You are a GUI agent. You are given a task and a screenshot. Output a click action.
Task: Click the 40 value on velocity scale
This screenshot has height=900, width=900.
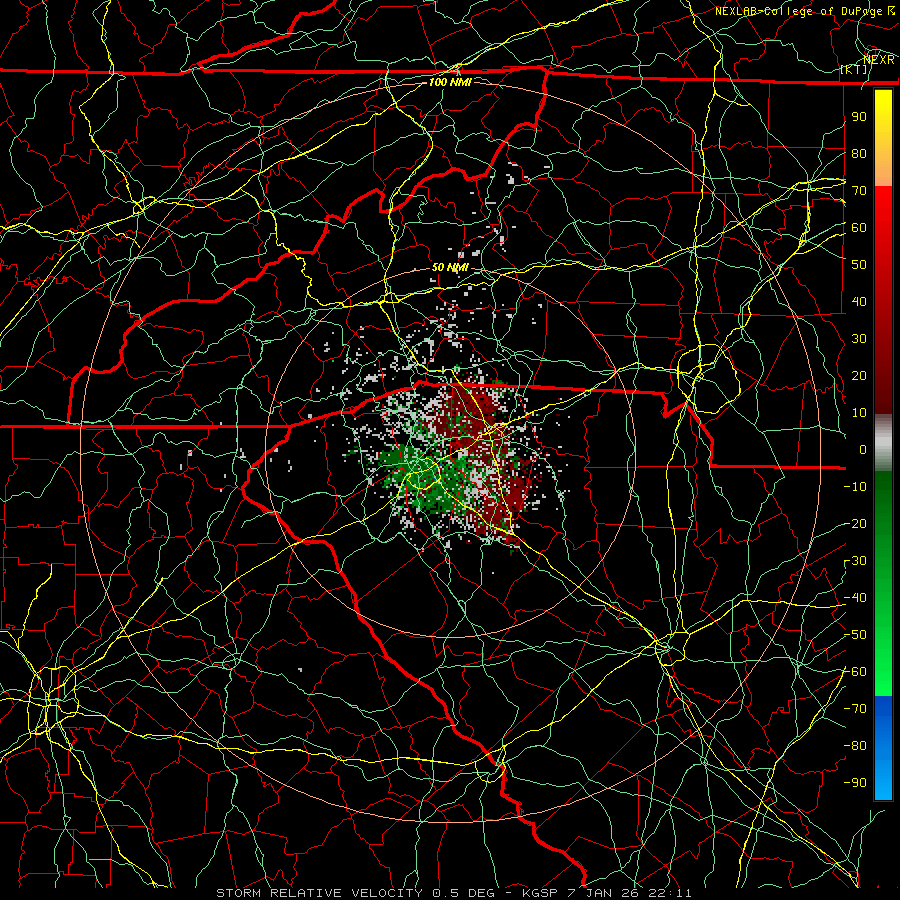click(x=859, y=302)
